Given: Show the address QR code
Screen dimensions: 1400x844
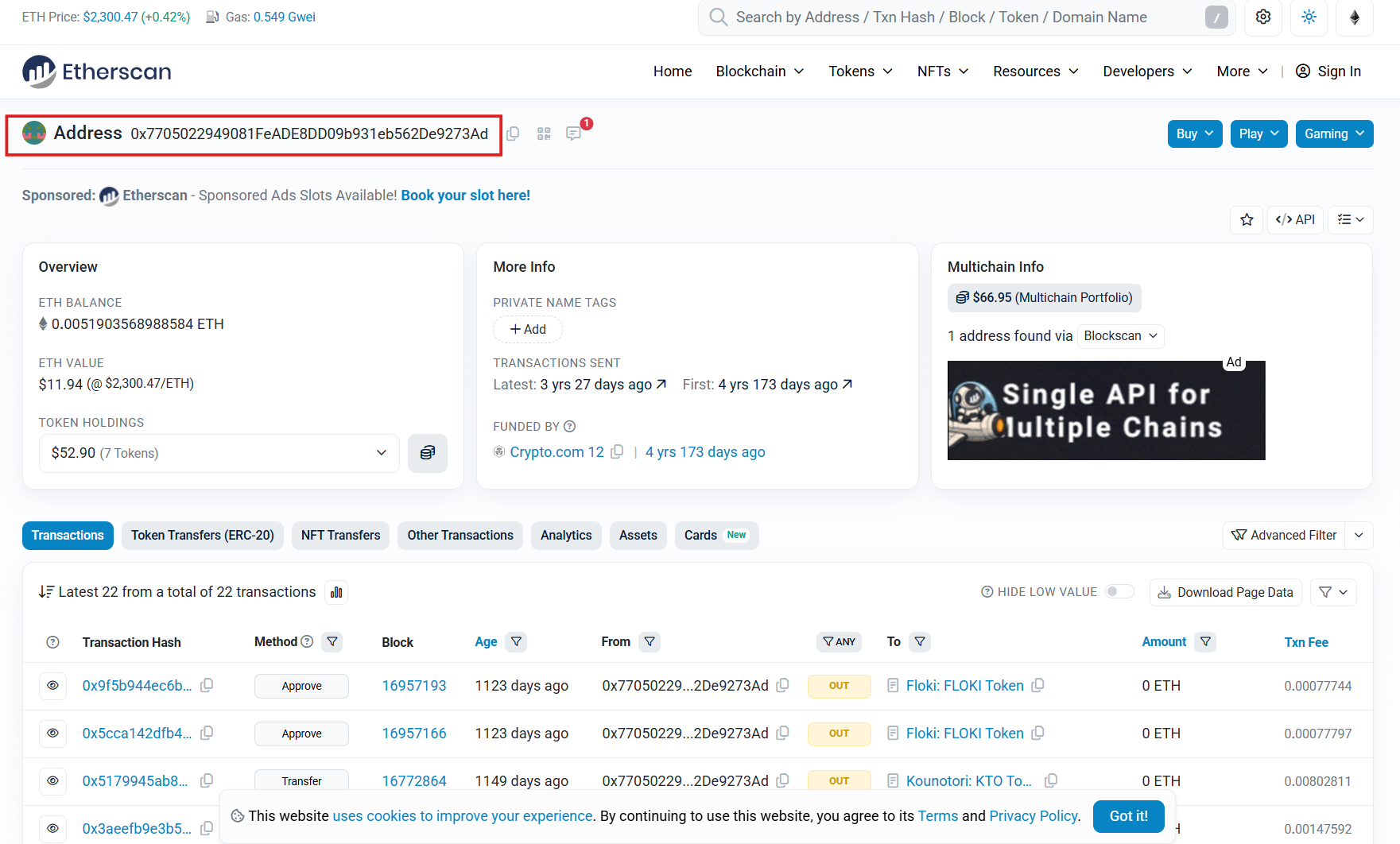Looking at the screenshot, I should point(544,134).
